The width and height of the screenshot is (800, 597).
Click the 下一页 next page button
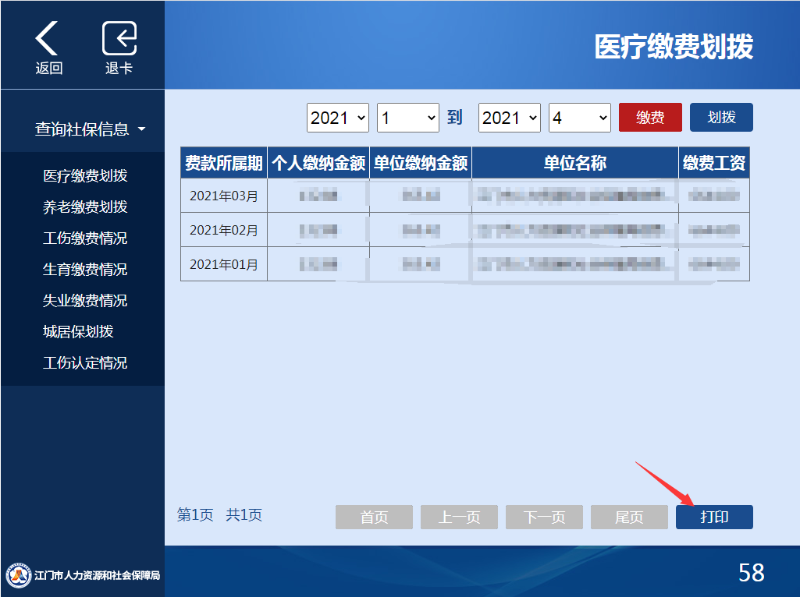544,517
